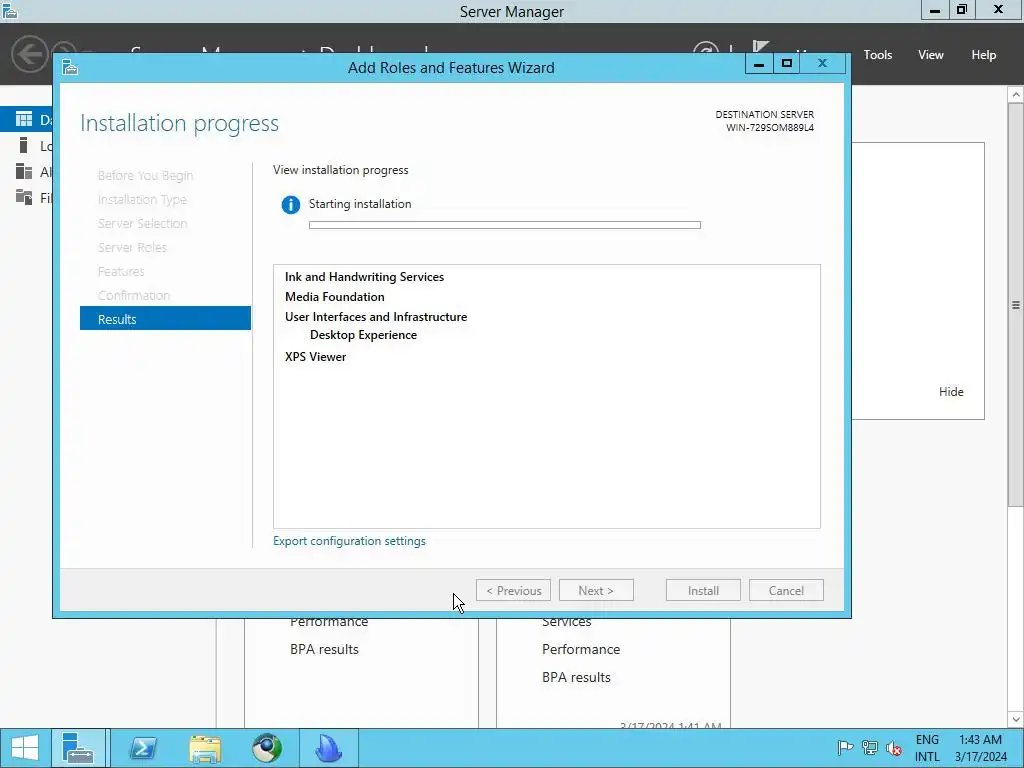
Task: Click the Server Manager back arrow
Action: [29, 53]
